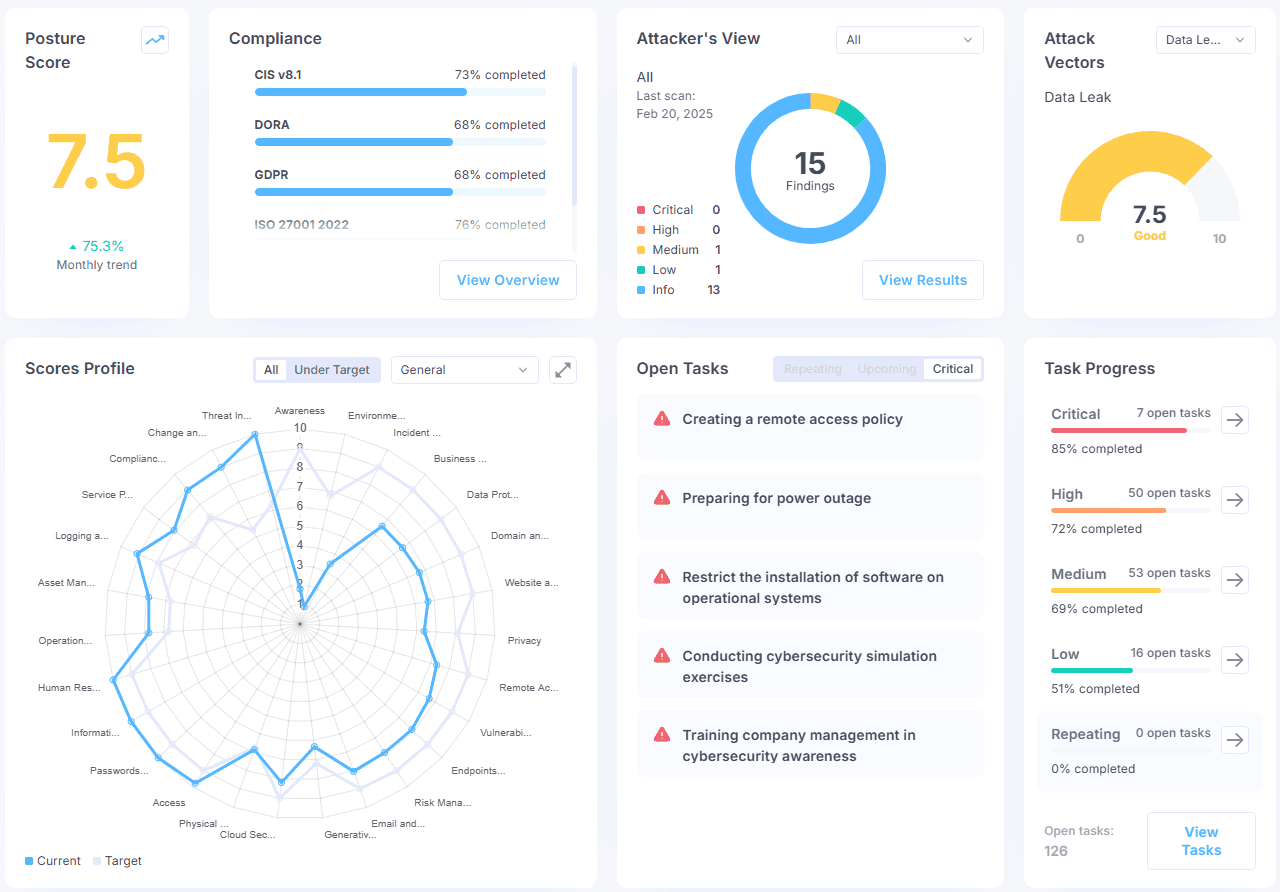
Task: Click the '75.3%' monthly trend value
Action: [x=103, y=246]
